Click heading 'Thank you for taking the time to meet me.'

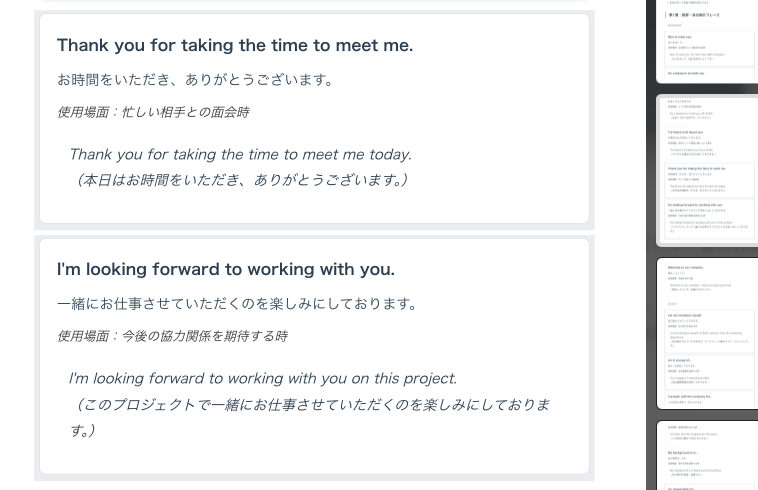(234, 45)
